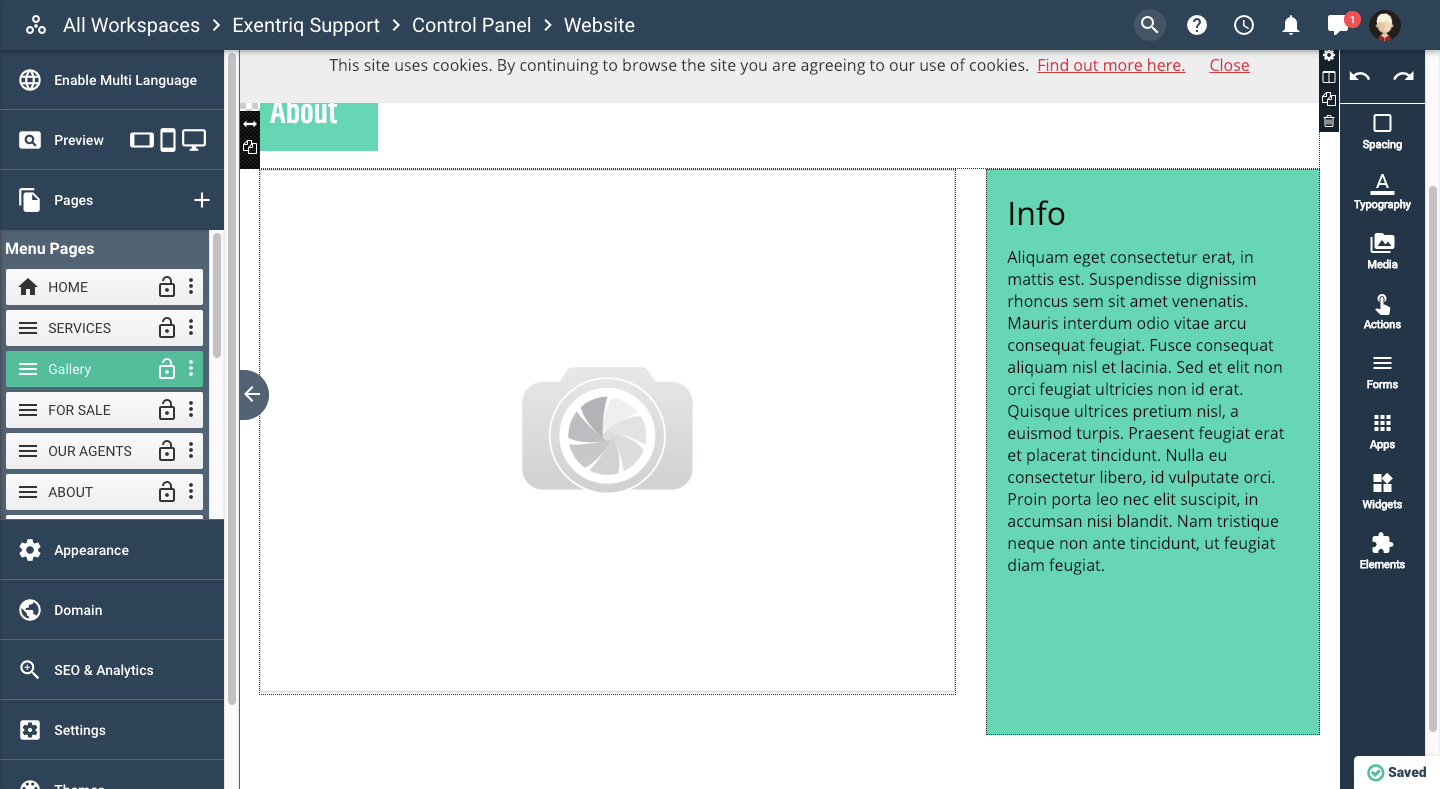
Task: Switch preview to mobile device view
Action: click(168, 140)
